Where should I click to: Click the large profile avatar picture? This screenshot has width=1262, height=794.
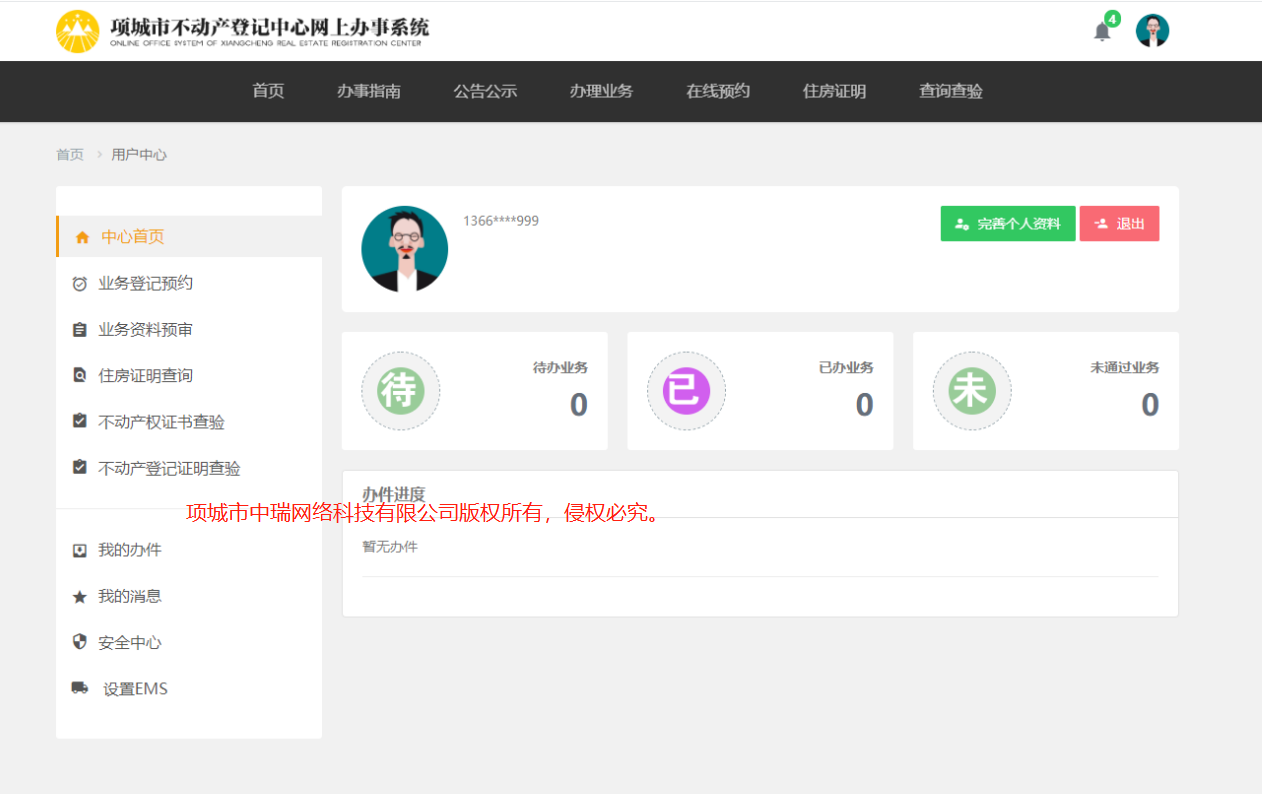[x=404, y=249]
